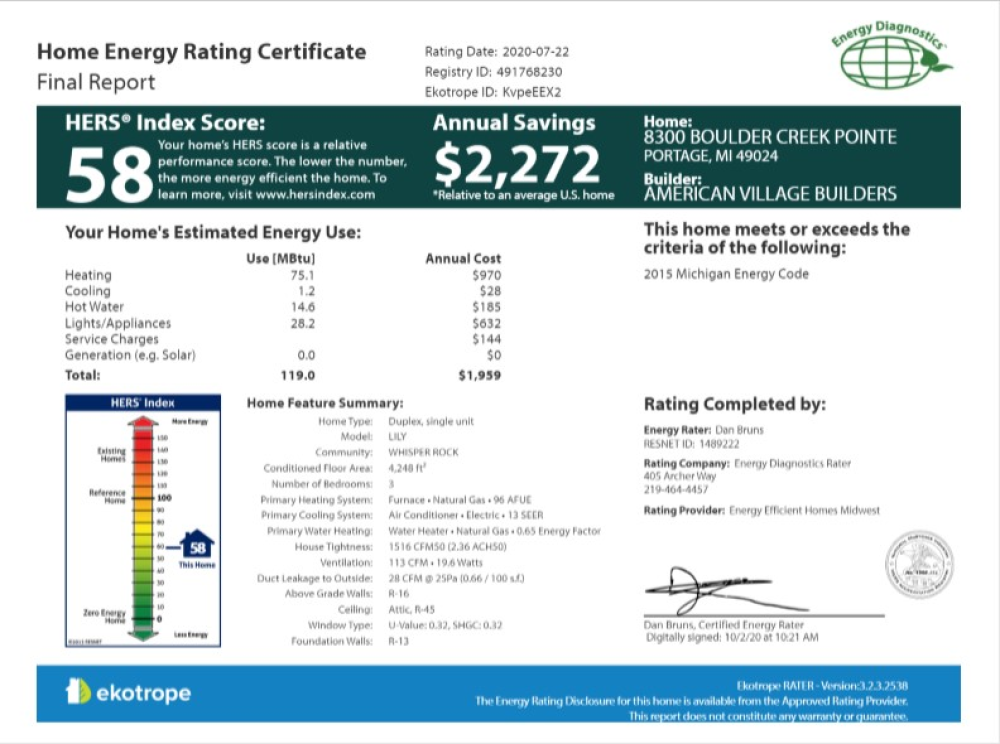Click the ekotrope building logo icon

[78, 692]
